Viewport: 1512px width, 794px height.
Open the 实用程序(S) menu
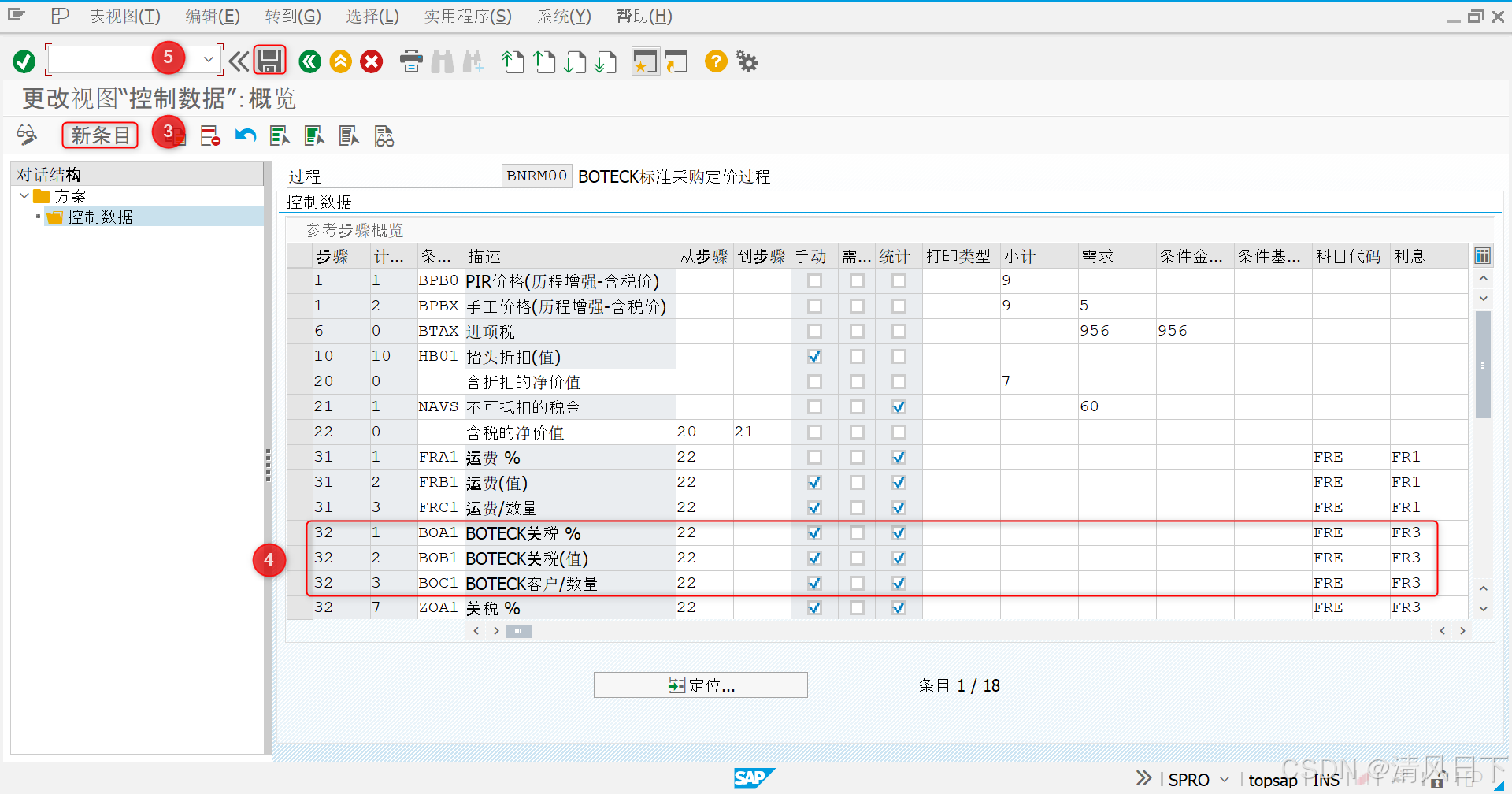(468, 17)
